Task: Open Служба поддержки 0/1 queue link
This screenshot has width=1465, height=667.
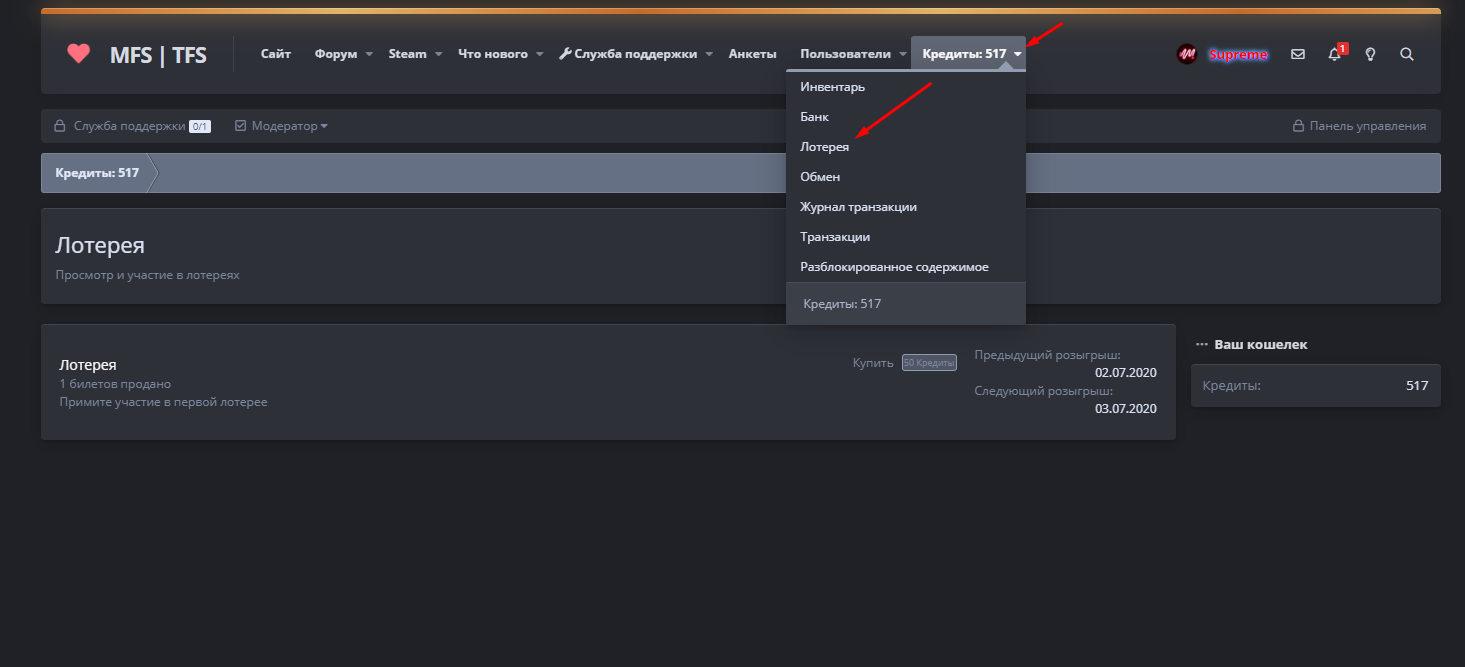Action: 131,126
